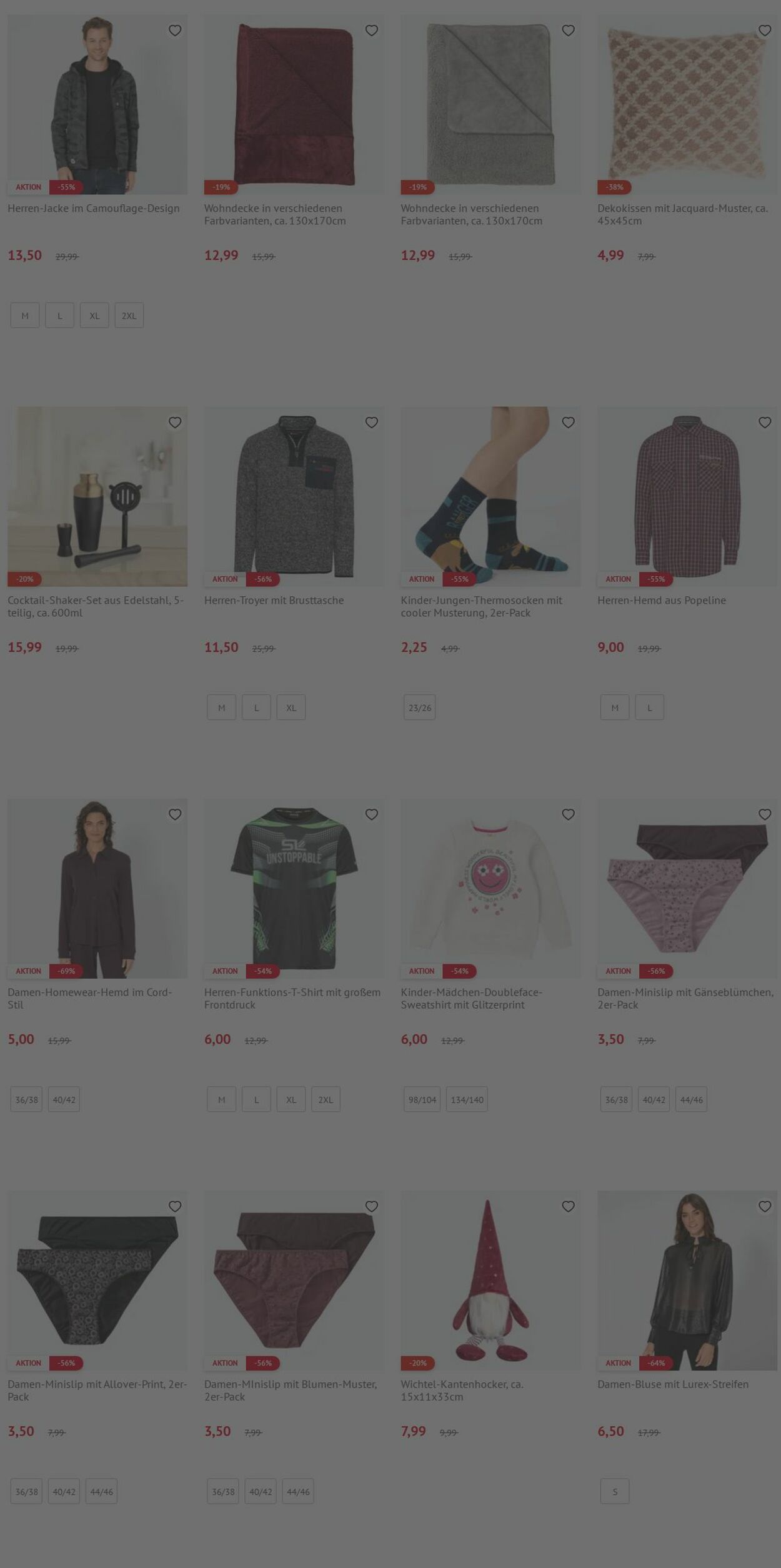Click Damen-Minislip mit Blumen-Muster product image

point(294,1281)
